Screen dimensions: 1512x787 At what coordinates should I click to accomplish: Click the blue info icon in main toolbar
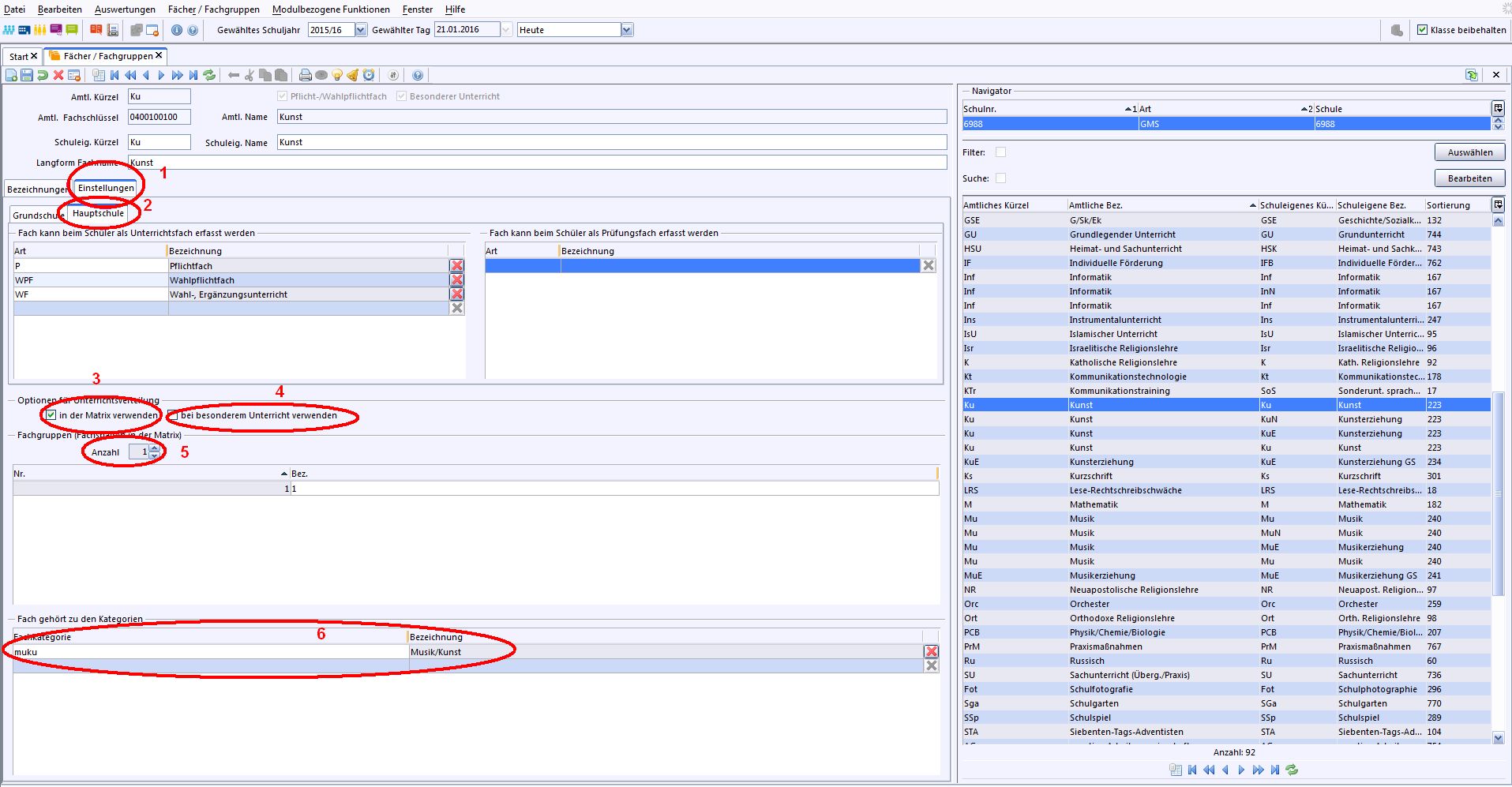(177, 30)
